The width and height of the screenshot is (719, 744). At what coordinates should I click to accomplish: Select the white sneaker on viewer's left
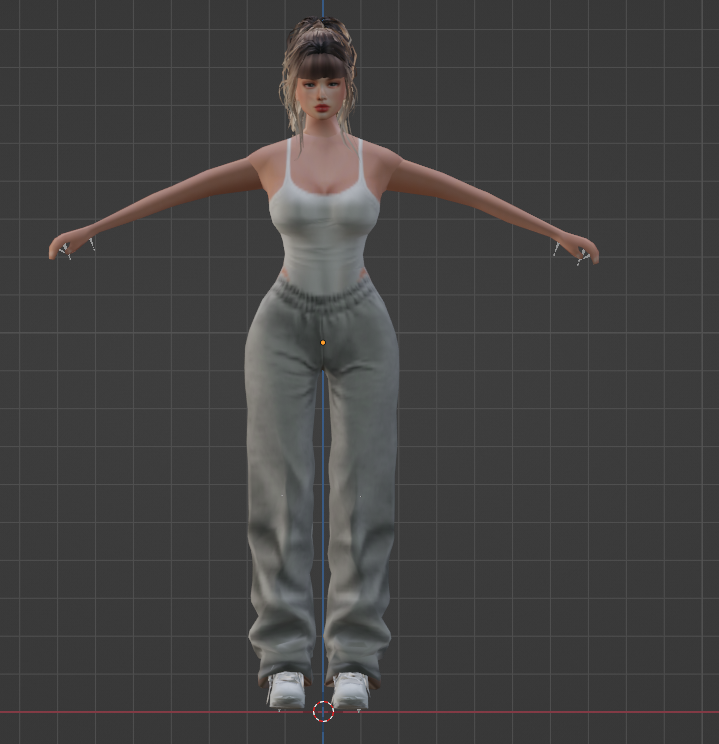point(286,689)
